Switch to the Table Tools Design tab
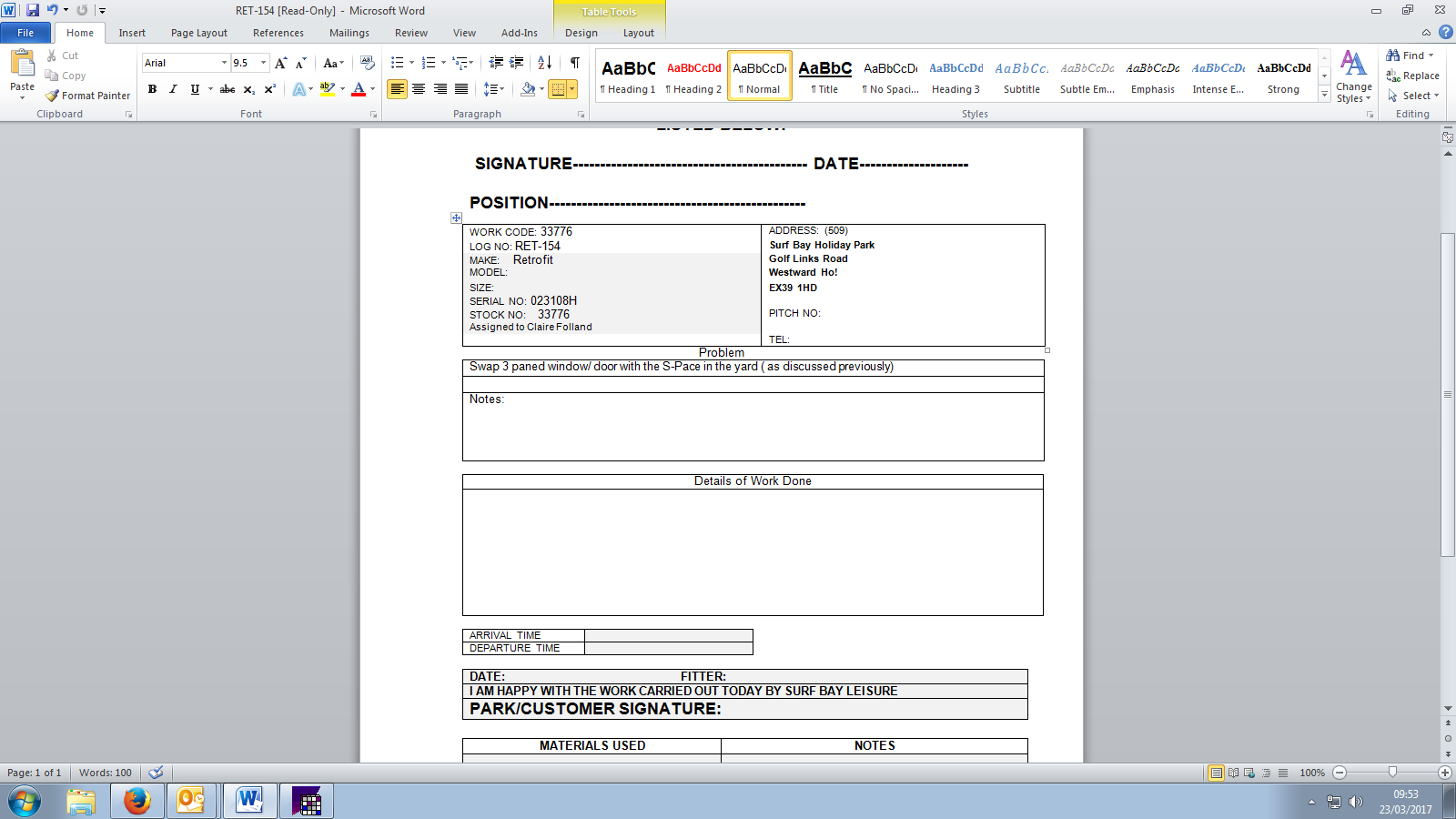 point(581,33)
